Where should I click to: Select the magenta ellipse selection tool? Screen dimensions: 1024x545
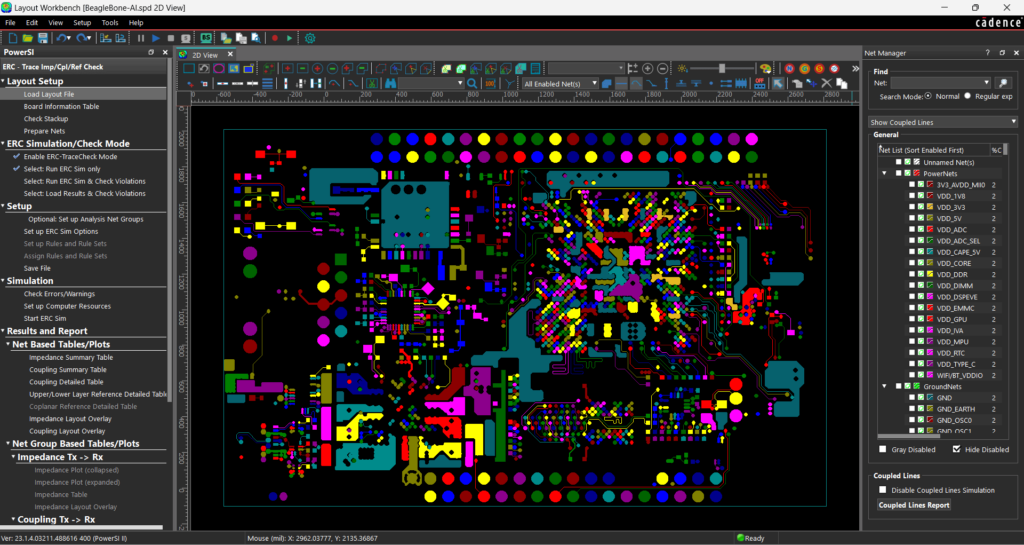coord(219,69)
